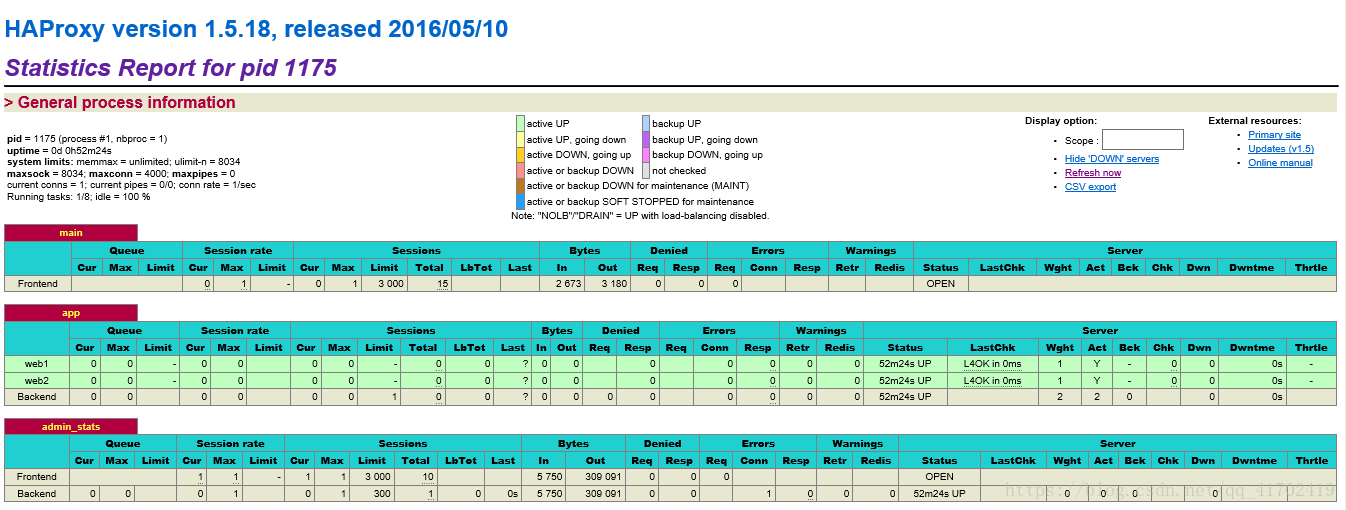Click the main table Status column header
This screenshot has width=1346, height=510.
click(940, 267)
